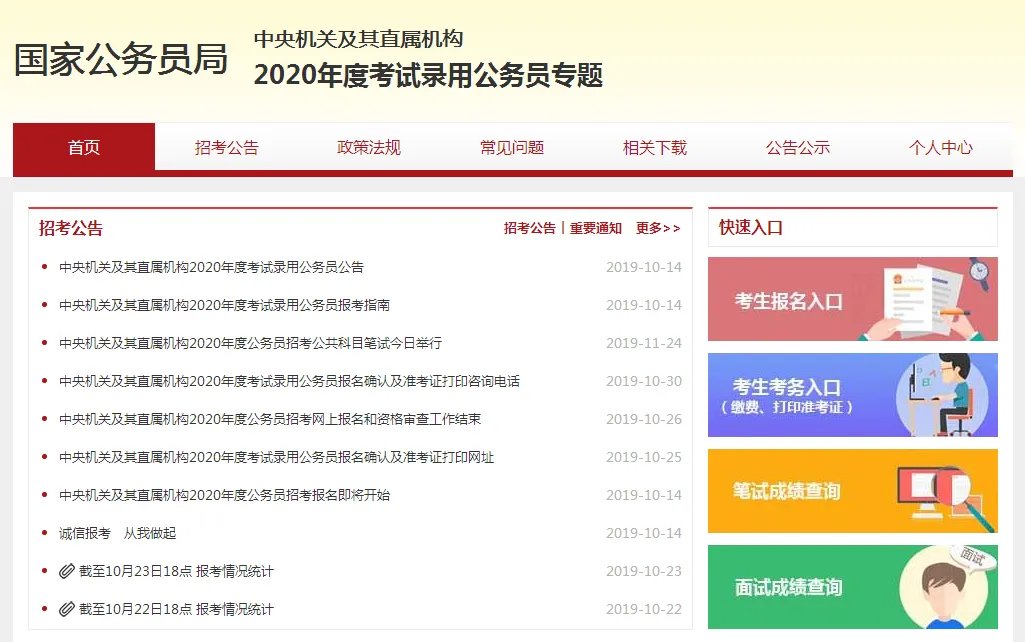Switch to the 招考公告 tab
This screenshot has height=642, width=1025.
226,147
